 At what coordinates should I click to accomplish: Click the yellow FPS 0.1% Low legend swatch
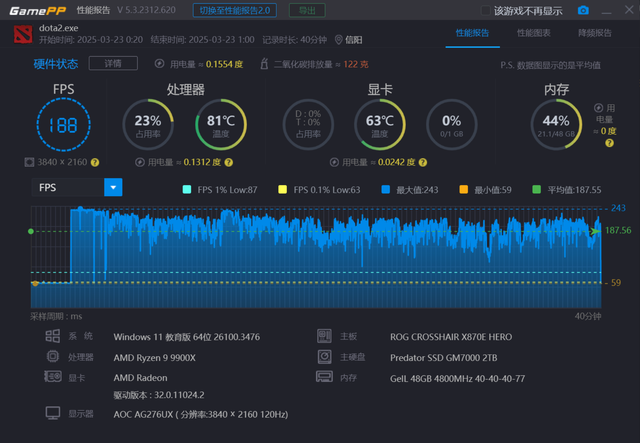282,189
